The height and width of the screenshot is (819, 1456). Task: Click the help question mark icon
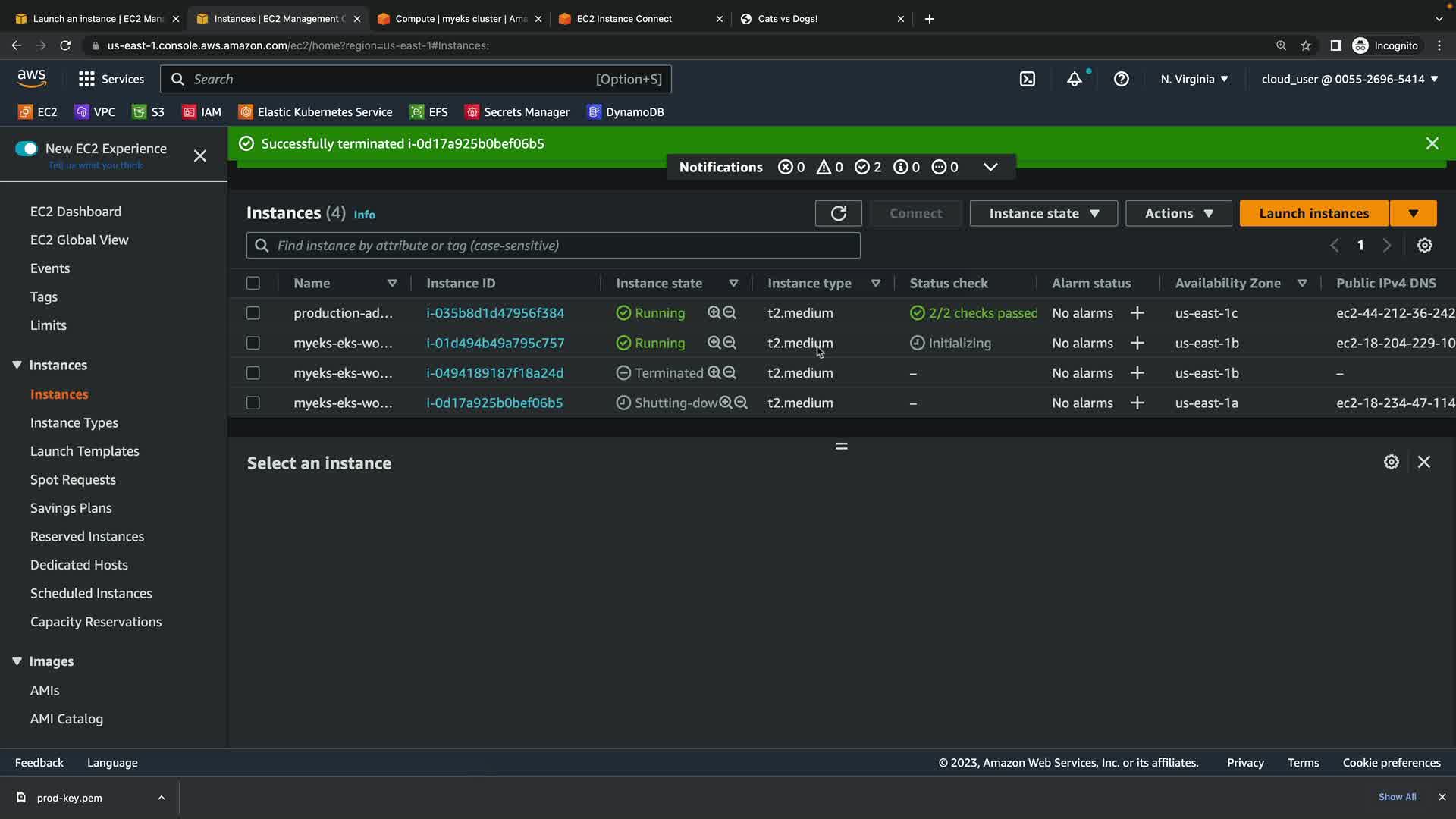point(1121,79)
